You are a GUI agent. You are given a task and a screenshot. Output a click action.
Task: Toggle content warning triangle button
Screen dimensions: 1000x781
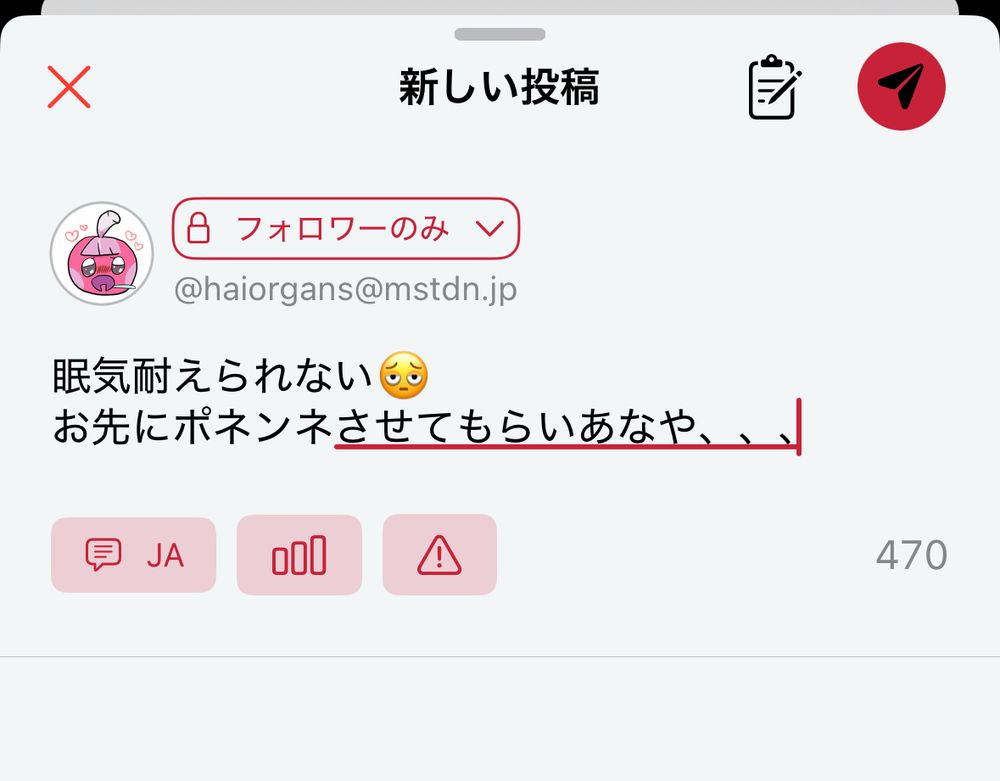coord(439,555)
